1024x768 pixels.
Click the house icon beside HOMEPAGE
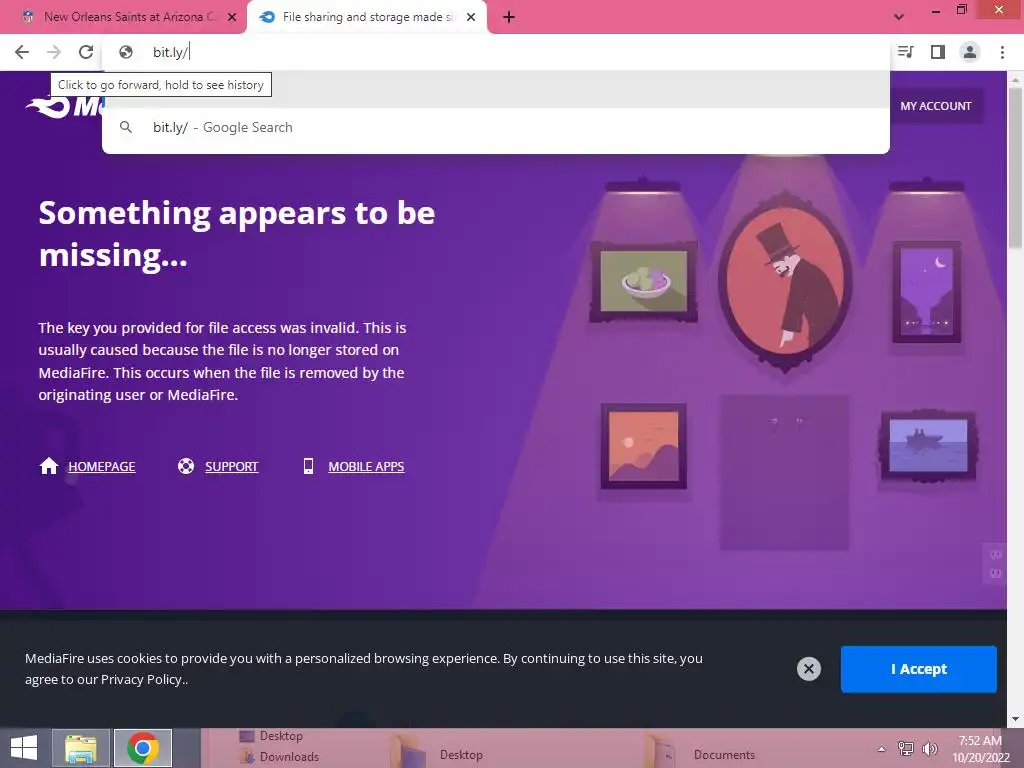49,466
